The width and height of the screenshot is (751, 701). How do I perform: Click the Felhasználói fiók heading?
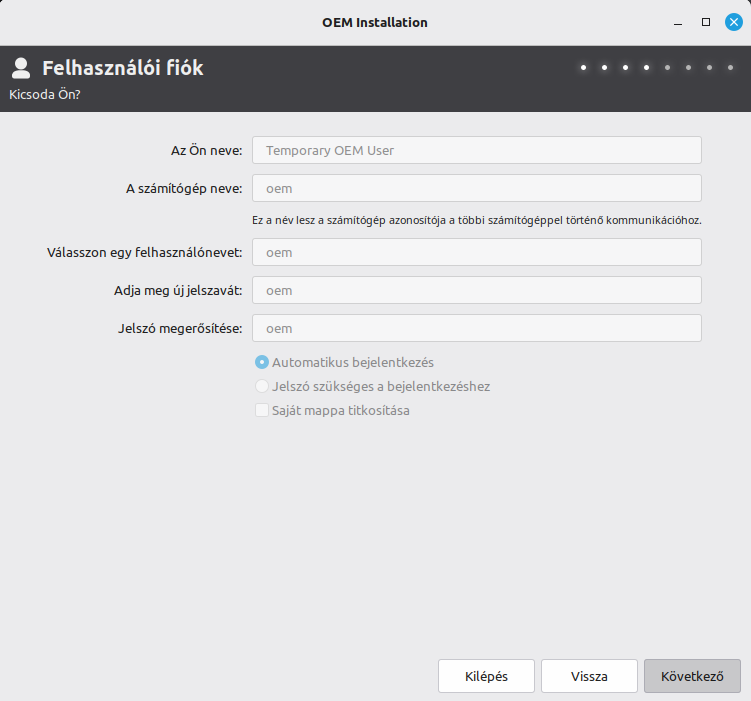point(122,68)
